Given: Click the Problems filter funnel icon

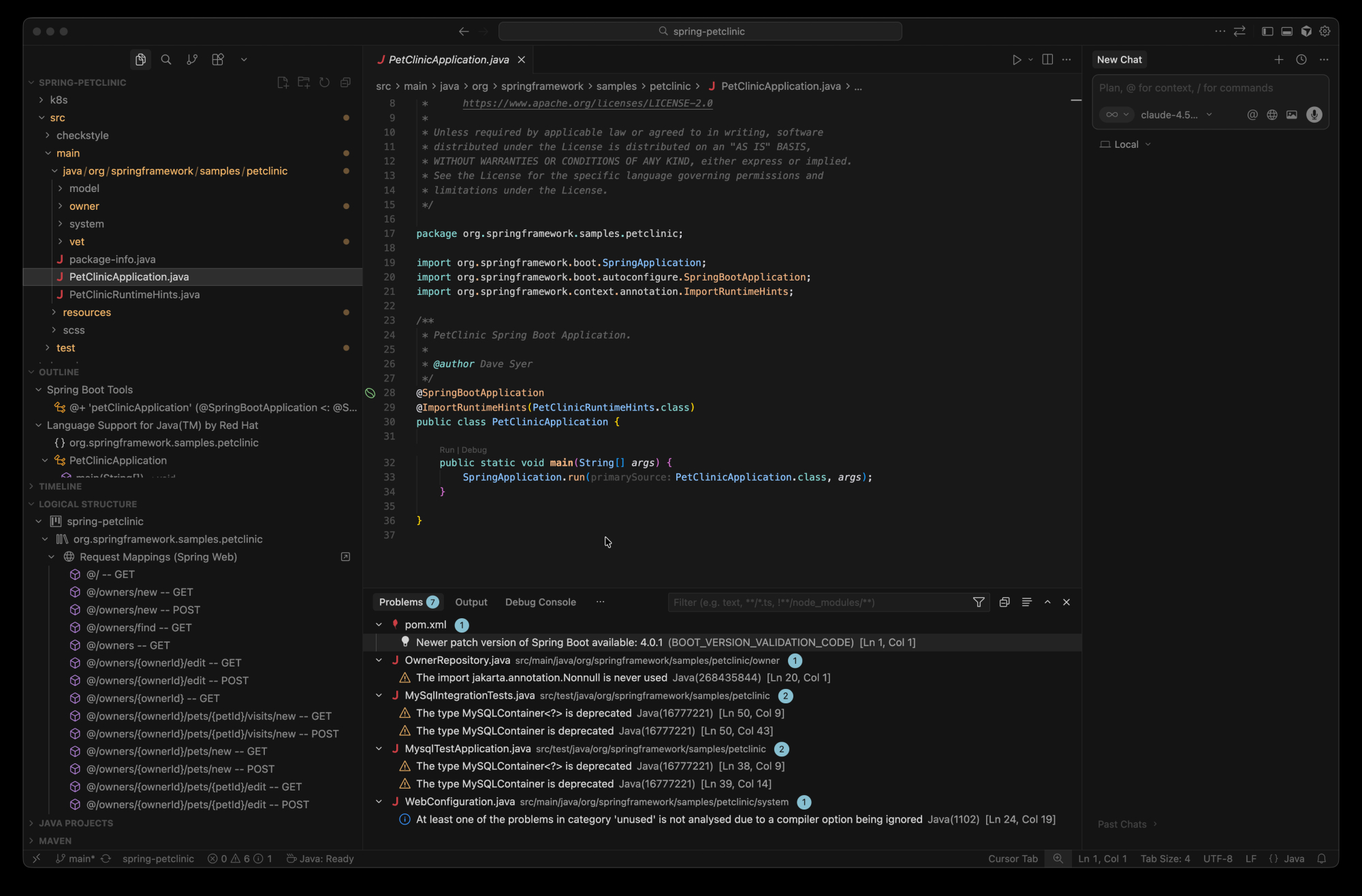Looking at the screenshot, I should point(979,603).
